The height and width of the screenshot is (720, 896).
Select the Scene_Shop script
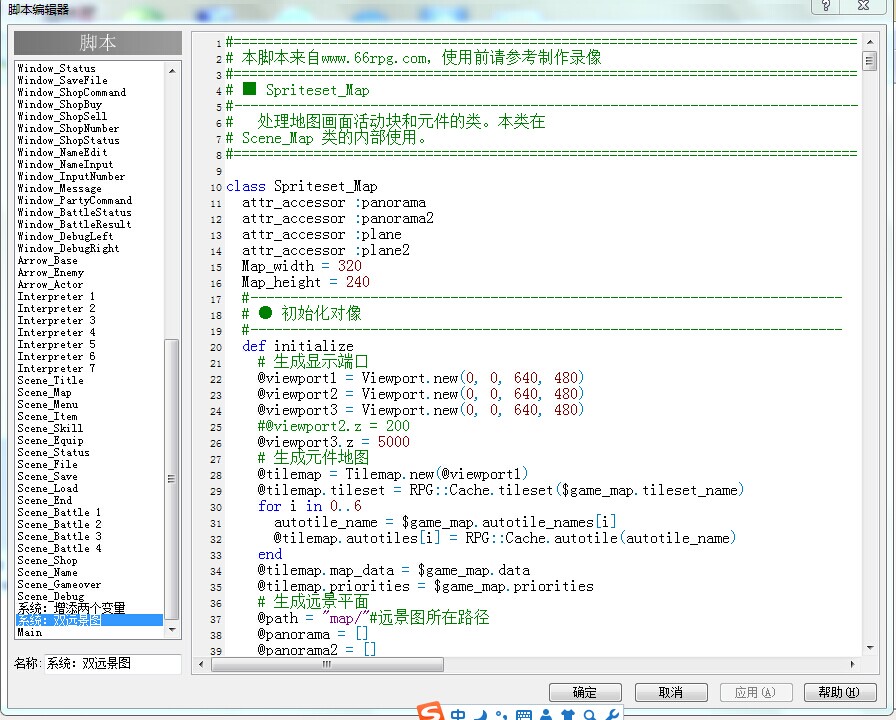coord(89,561)
